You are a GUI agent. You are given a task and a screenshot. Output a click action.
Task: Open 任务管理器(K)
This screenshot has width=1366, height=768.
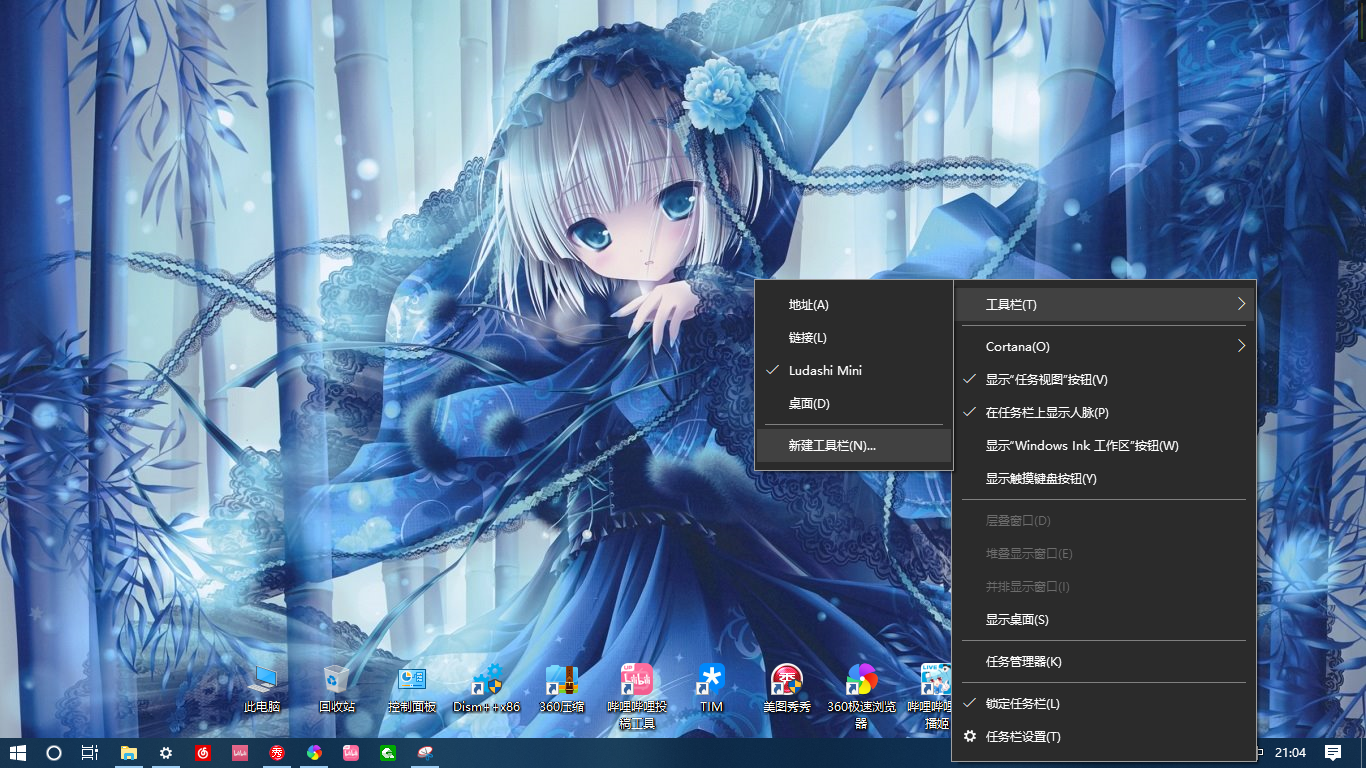[1104, 661]
